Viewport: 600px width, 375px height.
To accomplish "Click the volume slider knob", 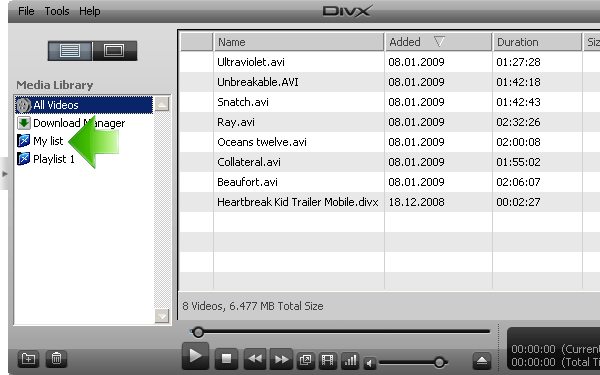I will [x=439, y=362].
